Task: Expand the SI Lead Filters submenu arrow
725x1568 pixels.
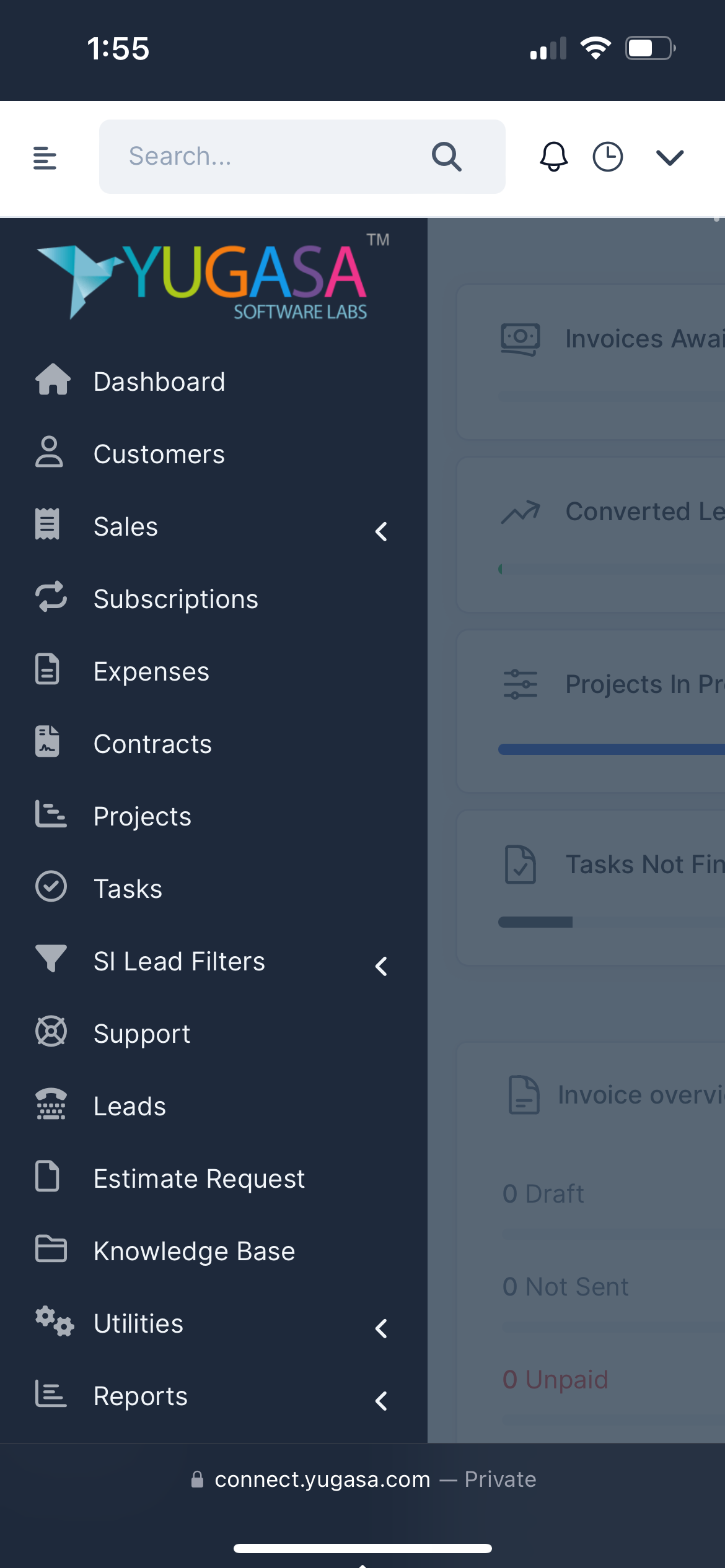Action: coord(381,966)
